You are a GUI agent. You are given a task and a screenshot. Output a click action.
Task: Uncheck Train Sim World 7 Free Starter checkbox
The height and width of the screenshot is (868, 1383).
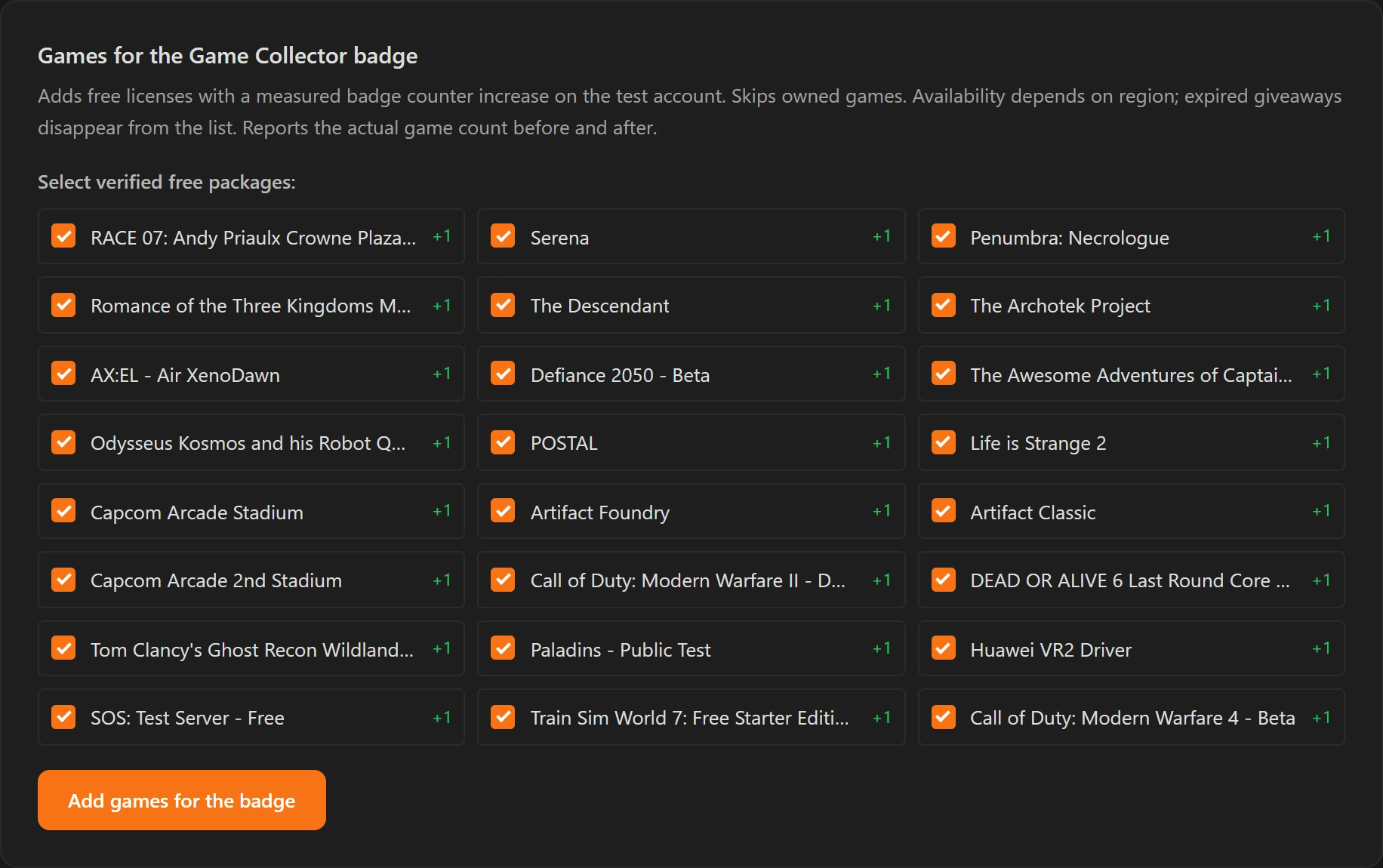pyautogui.click(x=503, y=717)
